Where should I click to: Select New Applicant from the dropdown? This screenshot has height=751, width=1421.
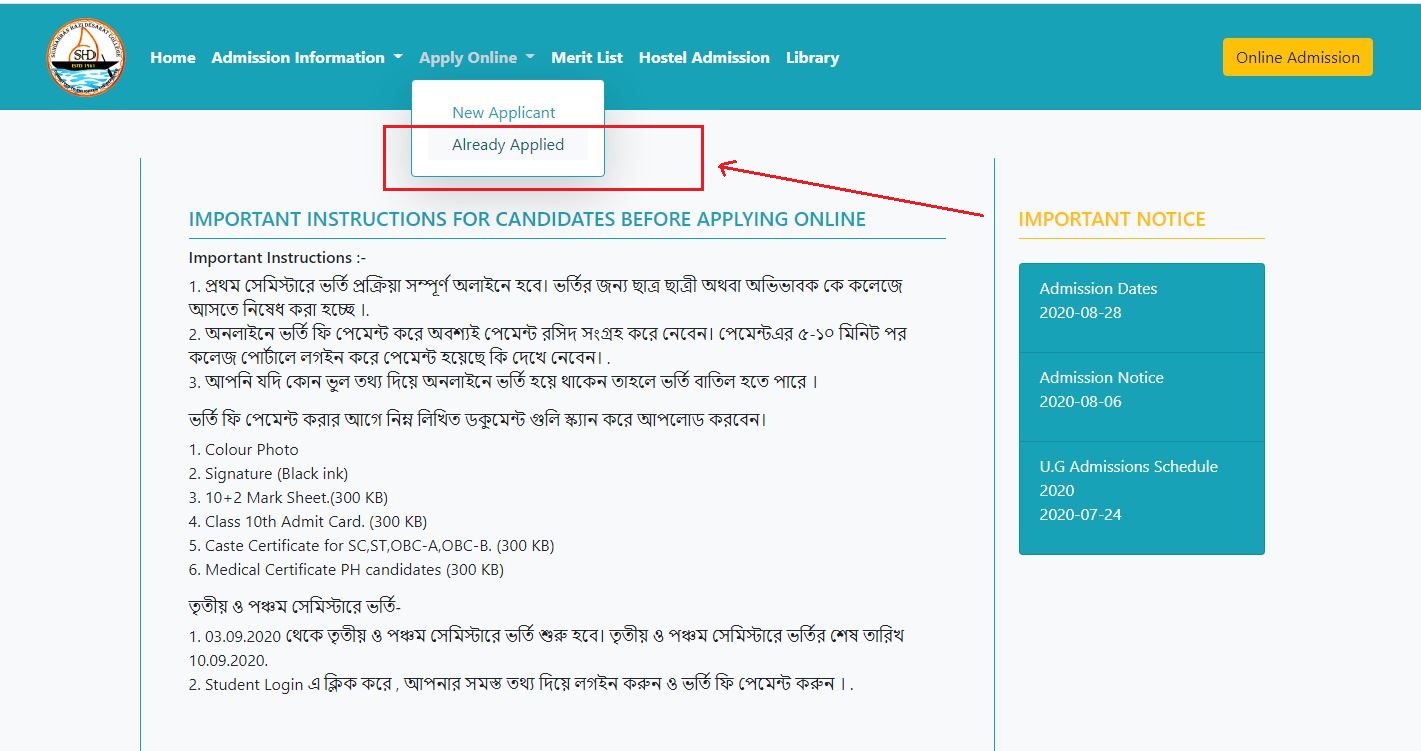pos(503,113)
